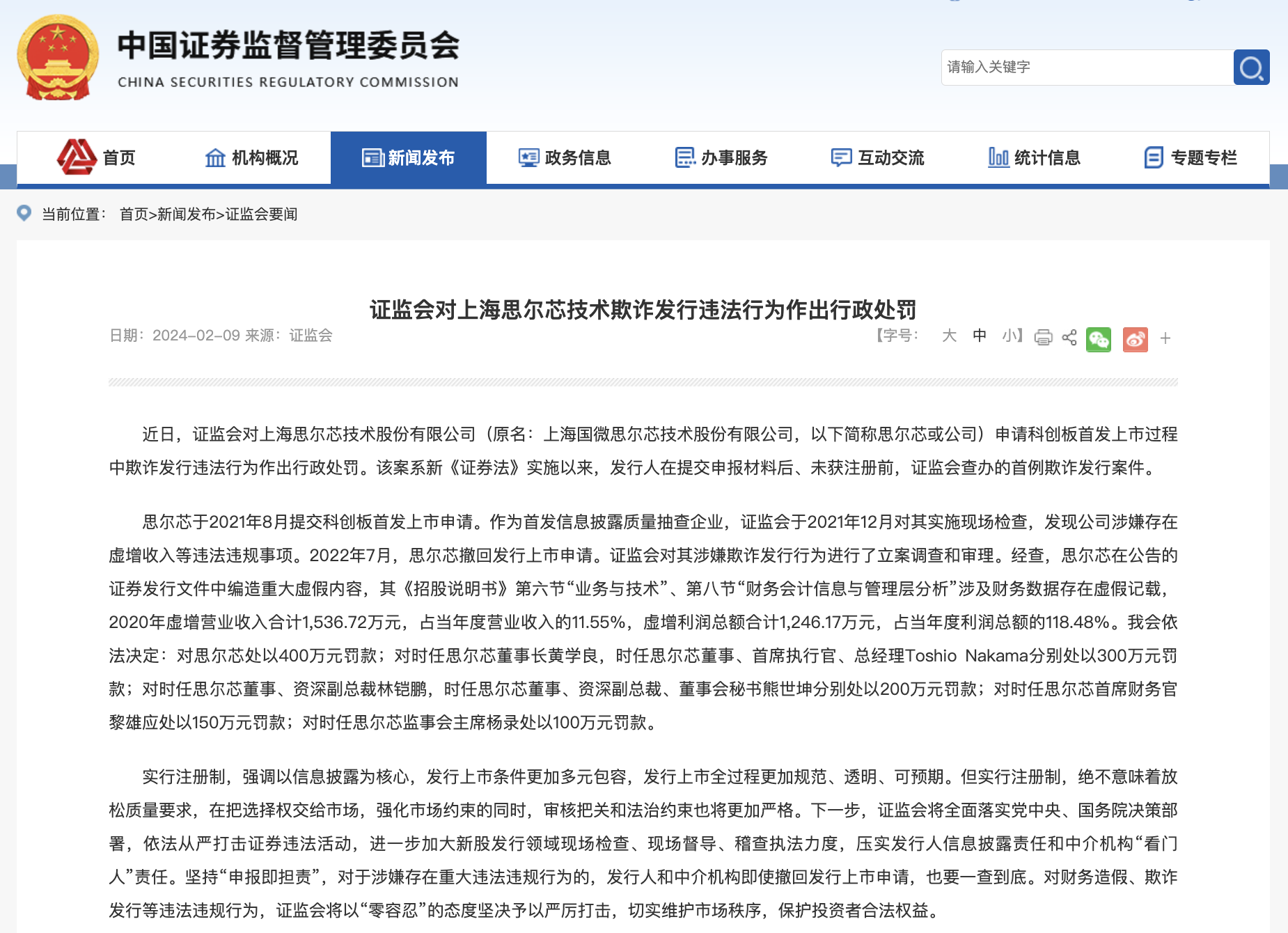Click the CSRC national emblem logo
The height and width of the screenshot is (933, 1288).
click(58, 58)
